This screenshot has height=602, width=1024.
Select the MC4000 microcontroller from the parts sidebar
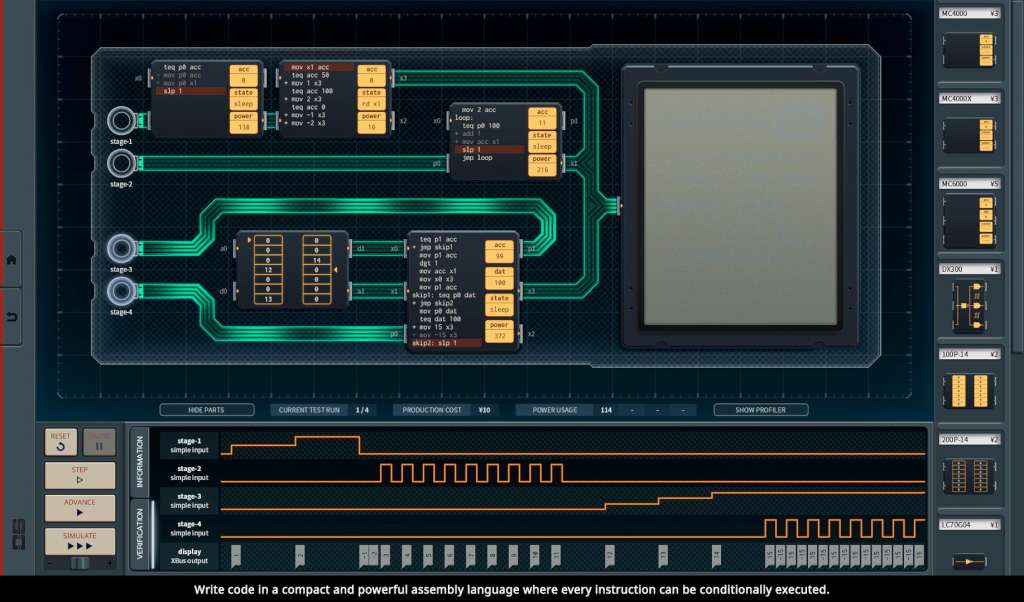click(x=968, y=52)
